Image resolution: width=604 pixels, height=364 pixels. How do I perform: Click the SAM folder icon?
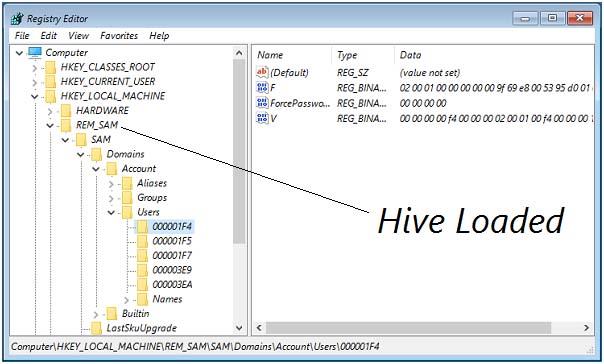coord(81,140)
